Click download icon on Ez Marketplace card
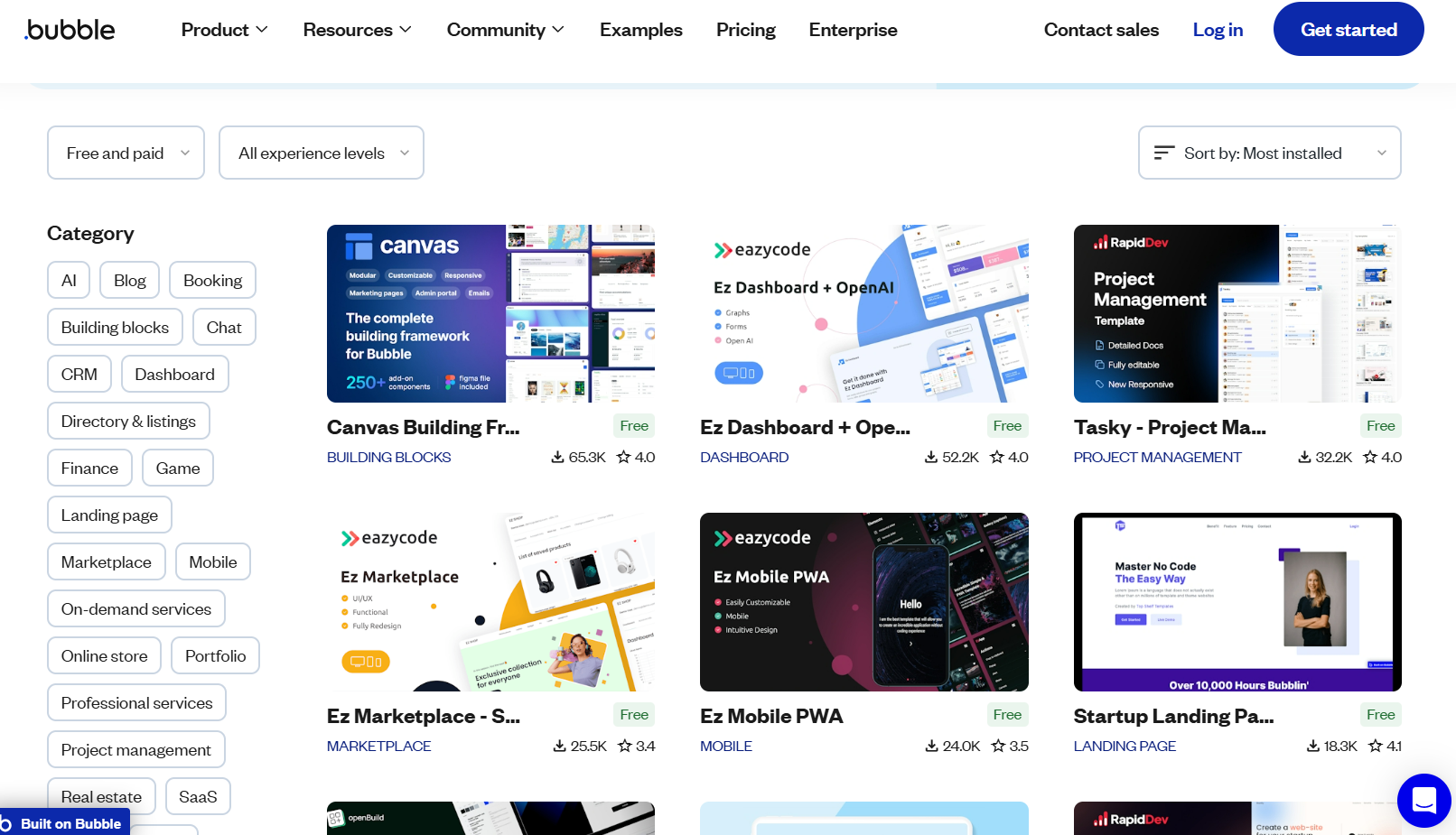Image resolution: width=1456 pixels, height=835 pixels. coord(560,746)
